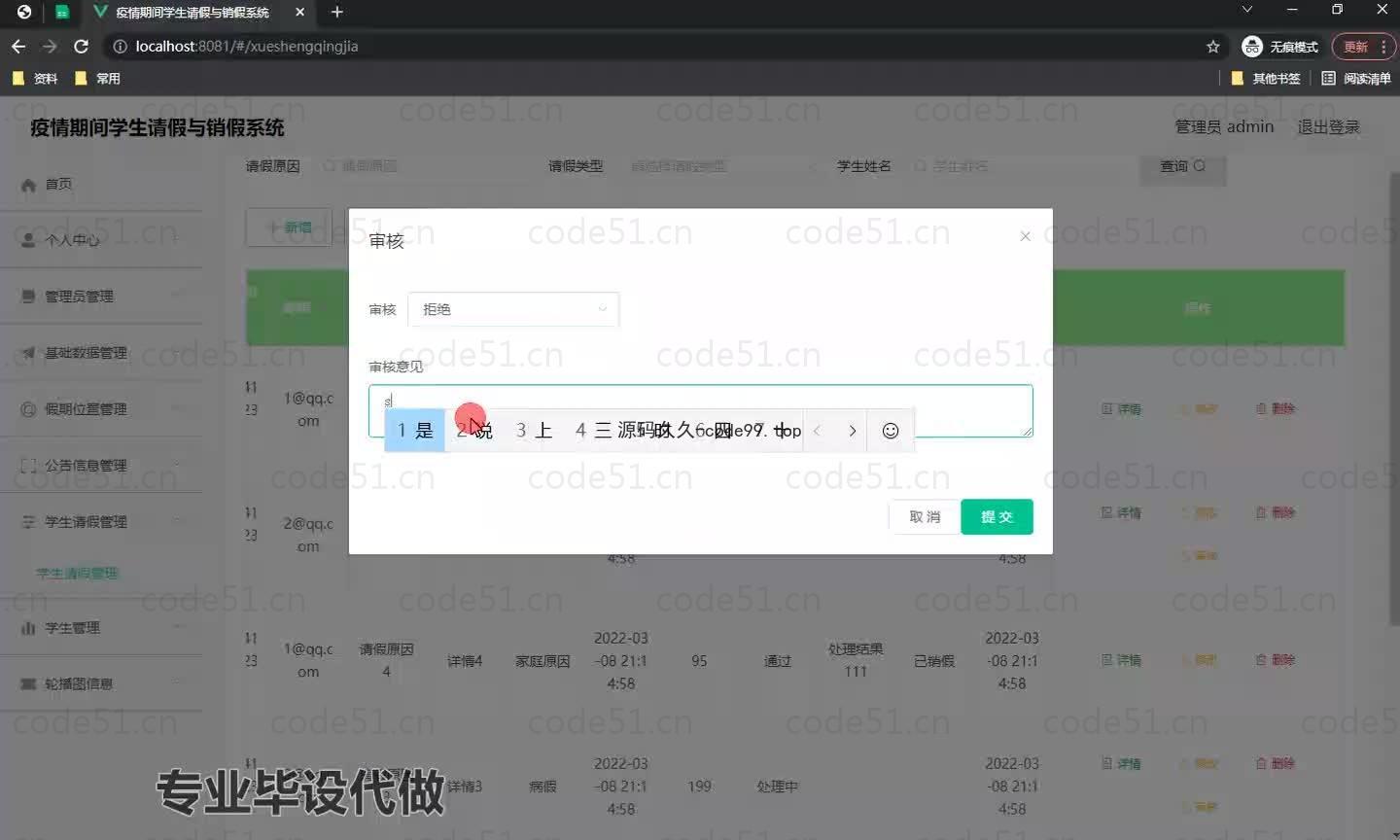Open the 无痕模式 incognito indicator

click(1280, 47)
